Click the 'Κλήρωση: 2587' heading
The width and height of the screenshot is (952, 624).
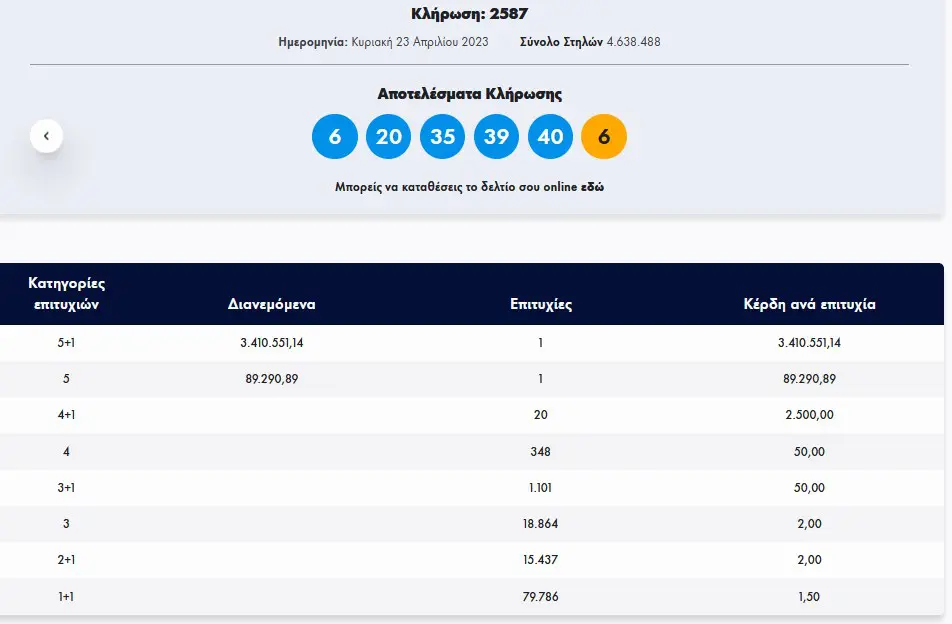tap(469, 13)
